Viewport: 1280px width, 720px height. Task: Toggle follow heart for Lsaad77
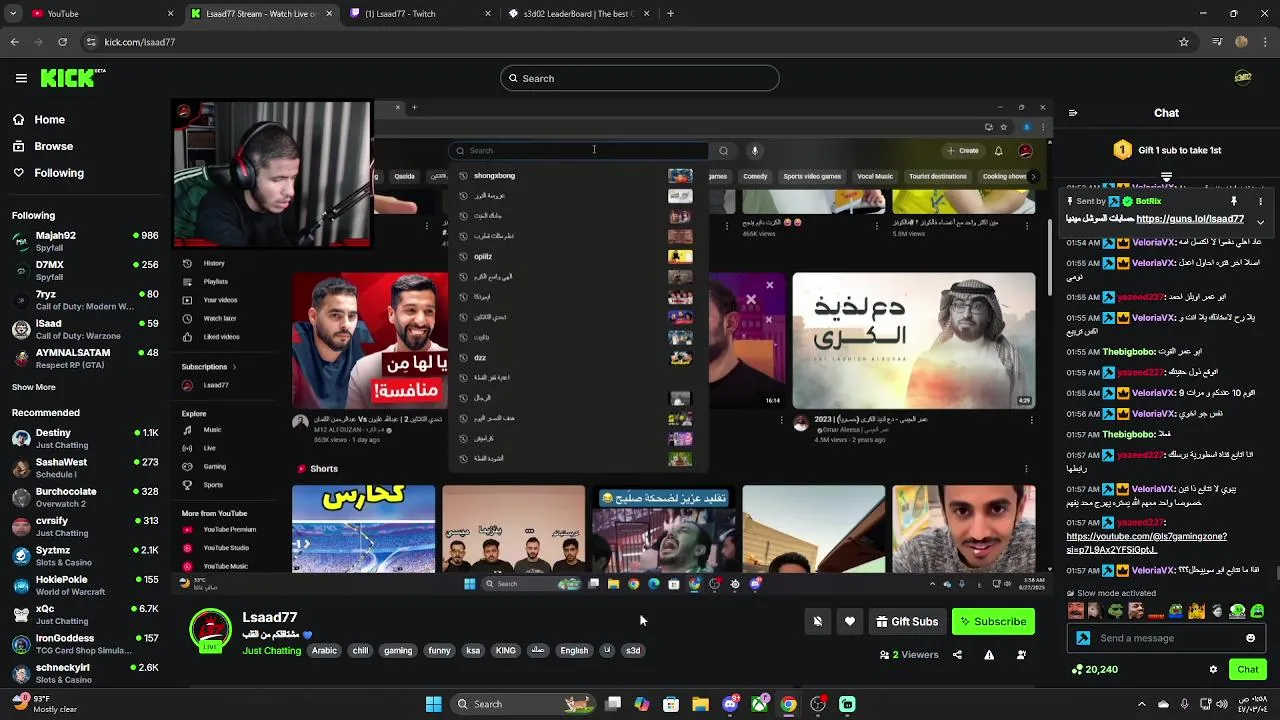(x=849, y=621)
